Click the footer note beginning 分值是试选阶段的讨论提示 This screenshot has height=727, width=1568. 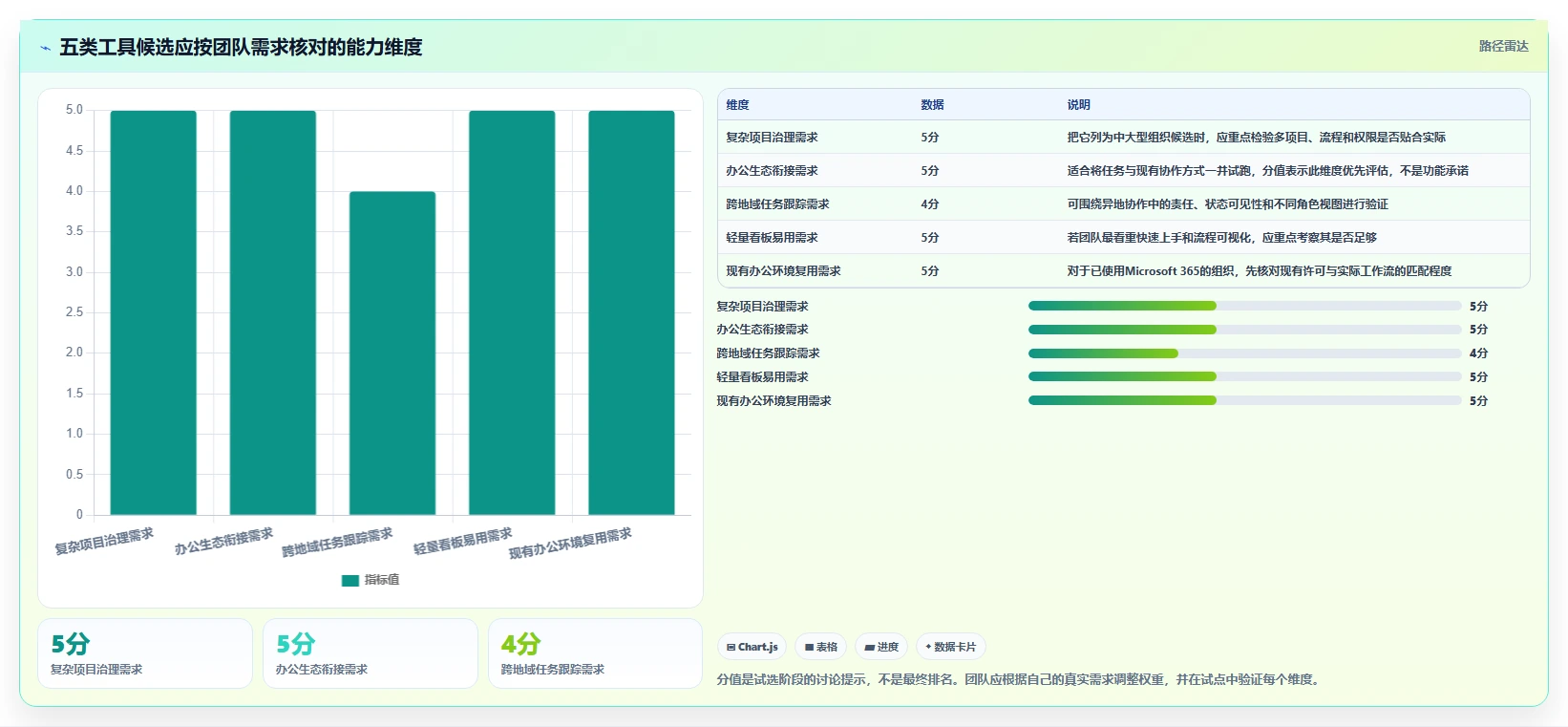click(1020, 680)
